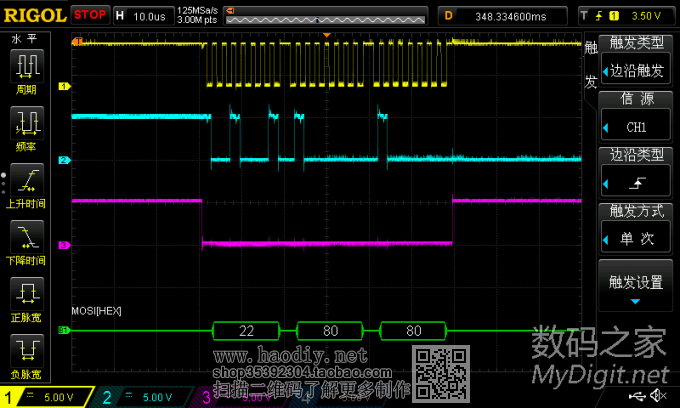
Task: Toggle the red STOP run status indicator
Action: point(91,15)
